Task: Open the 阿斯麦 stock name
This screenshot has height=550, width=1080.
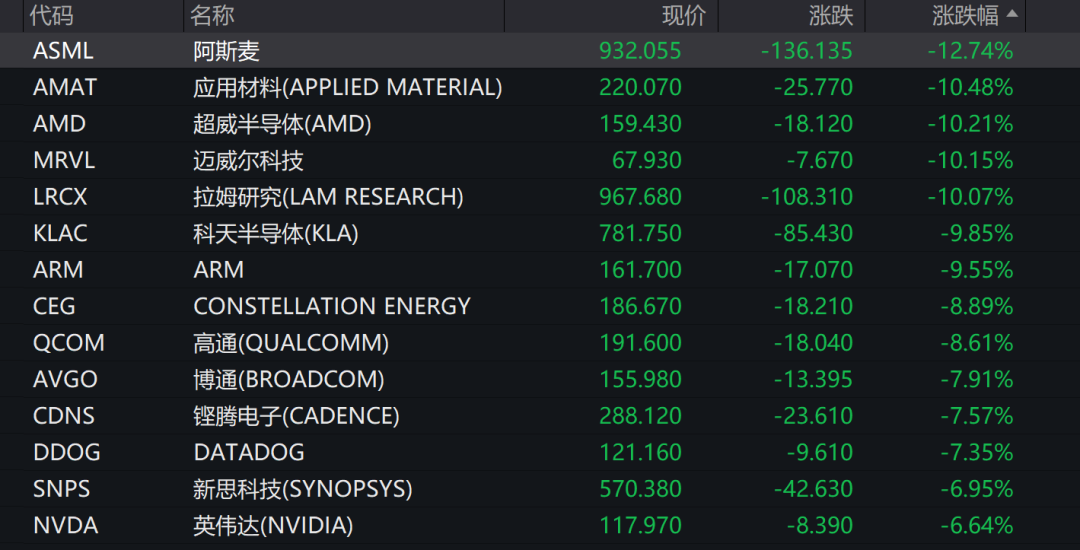Action: tap(226, 51)
